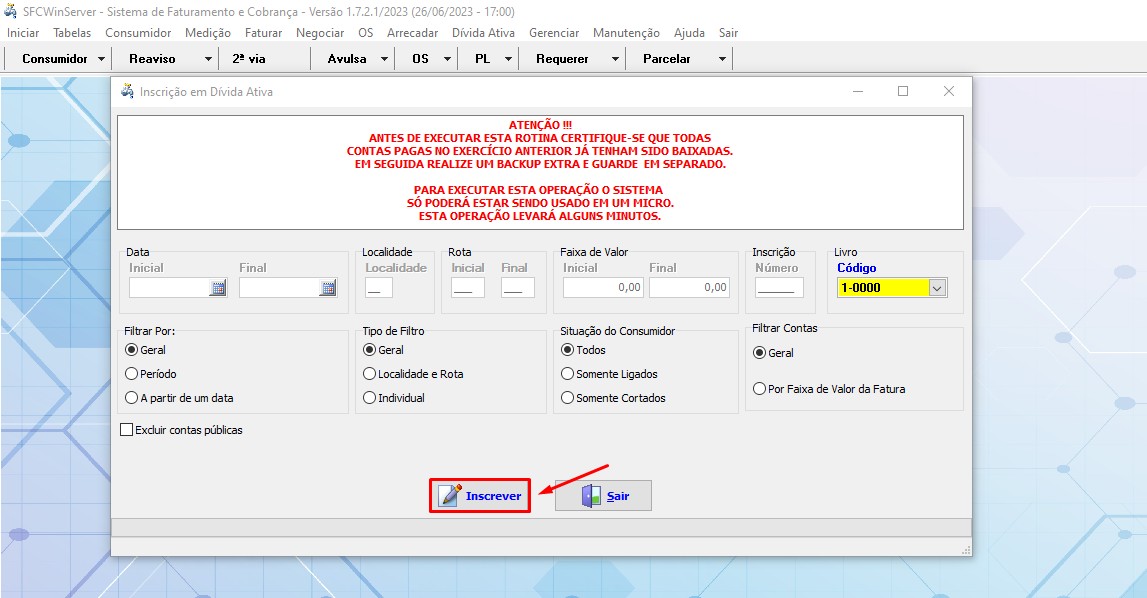This screenshot has width=1147, height=598.
Task: Open the Manutenção menu
Action: (x=625, y=32)
